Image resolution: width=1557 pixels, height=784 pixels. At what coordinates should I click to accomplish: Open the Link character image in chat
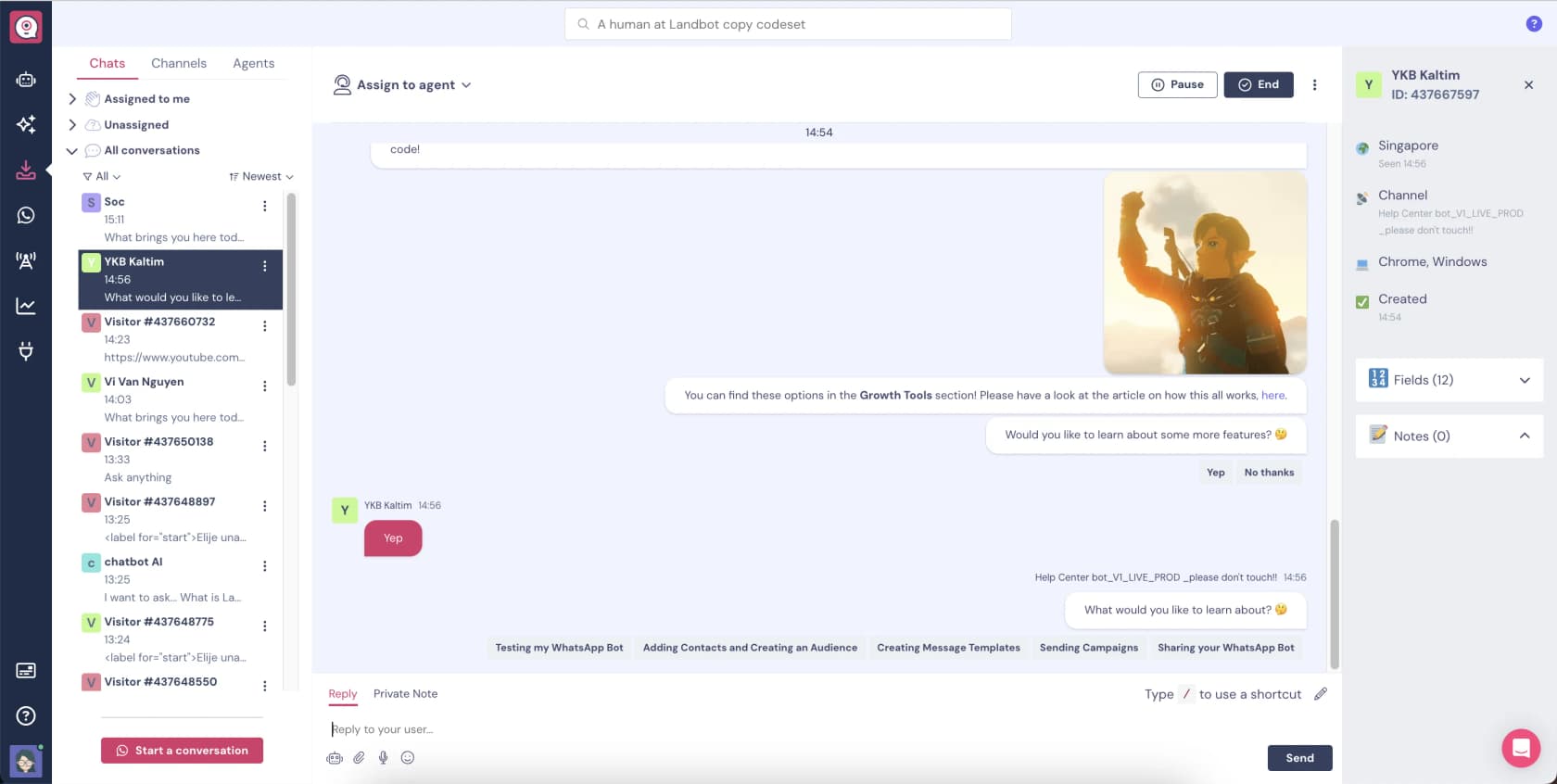[1205, 273]
